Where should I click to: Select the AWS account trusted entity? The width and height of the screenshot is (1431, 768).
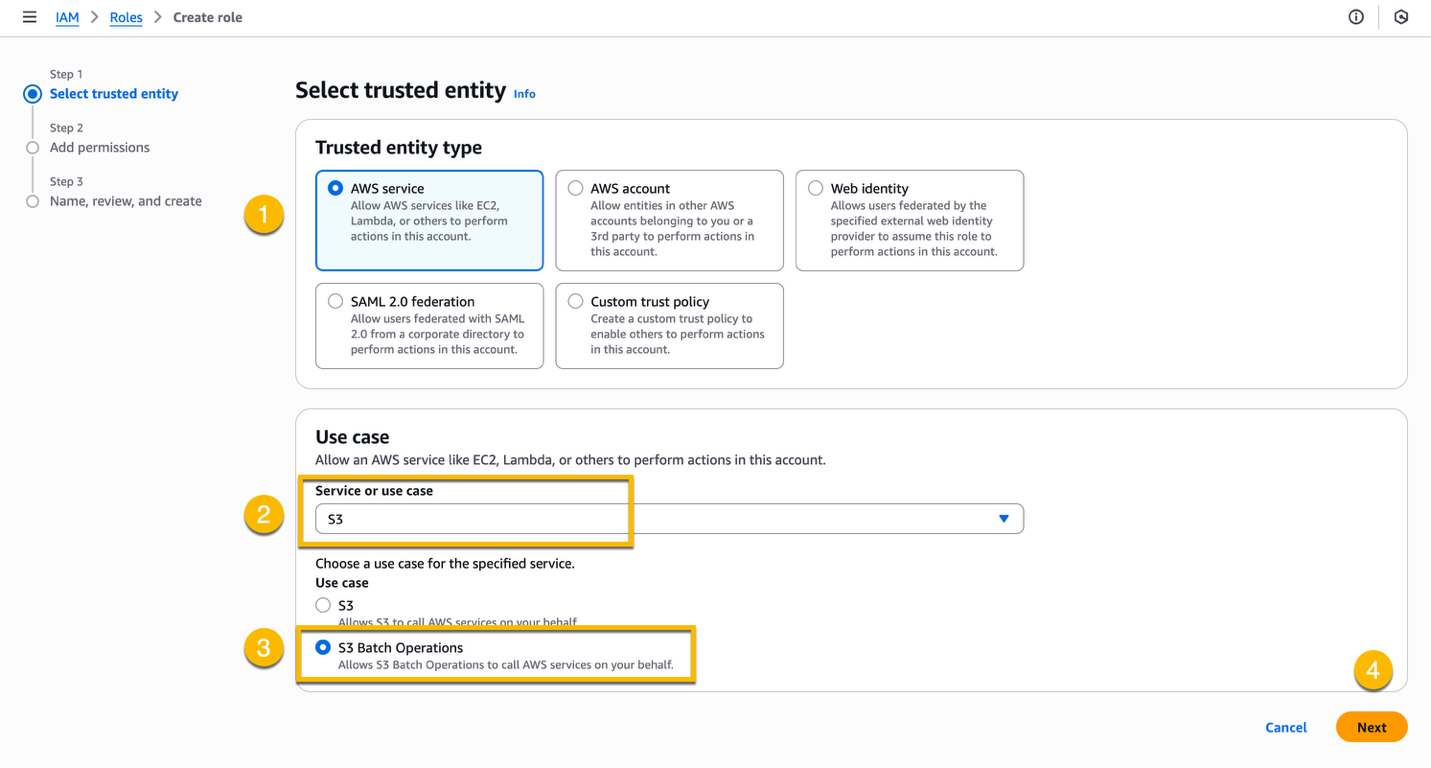click(575, 188)
